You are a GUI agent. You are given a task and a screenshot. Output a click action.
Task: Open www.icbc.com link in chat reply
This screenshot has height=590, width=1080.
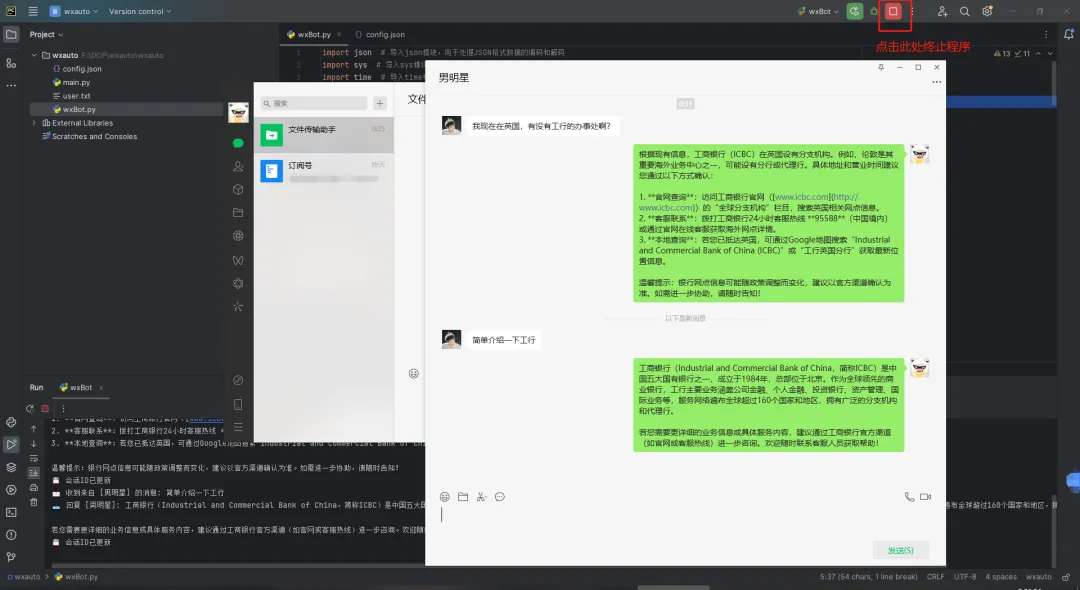(x=802, y=197)
